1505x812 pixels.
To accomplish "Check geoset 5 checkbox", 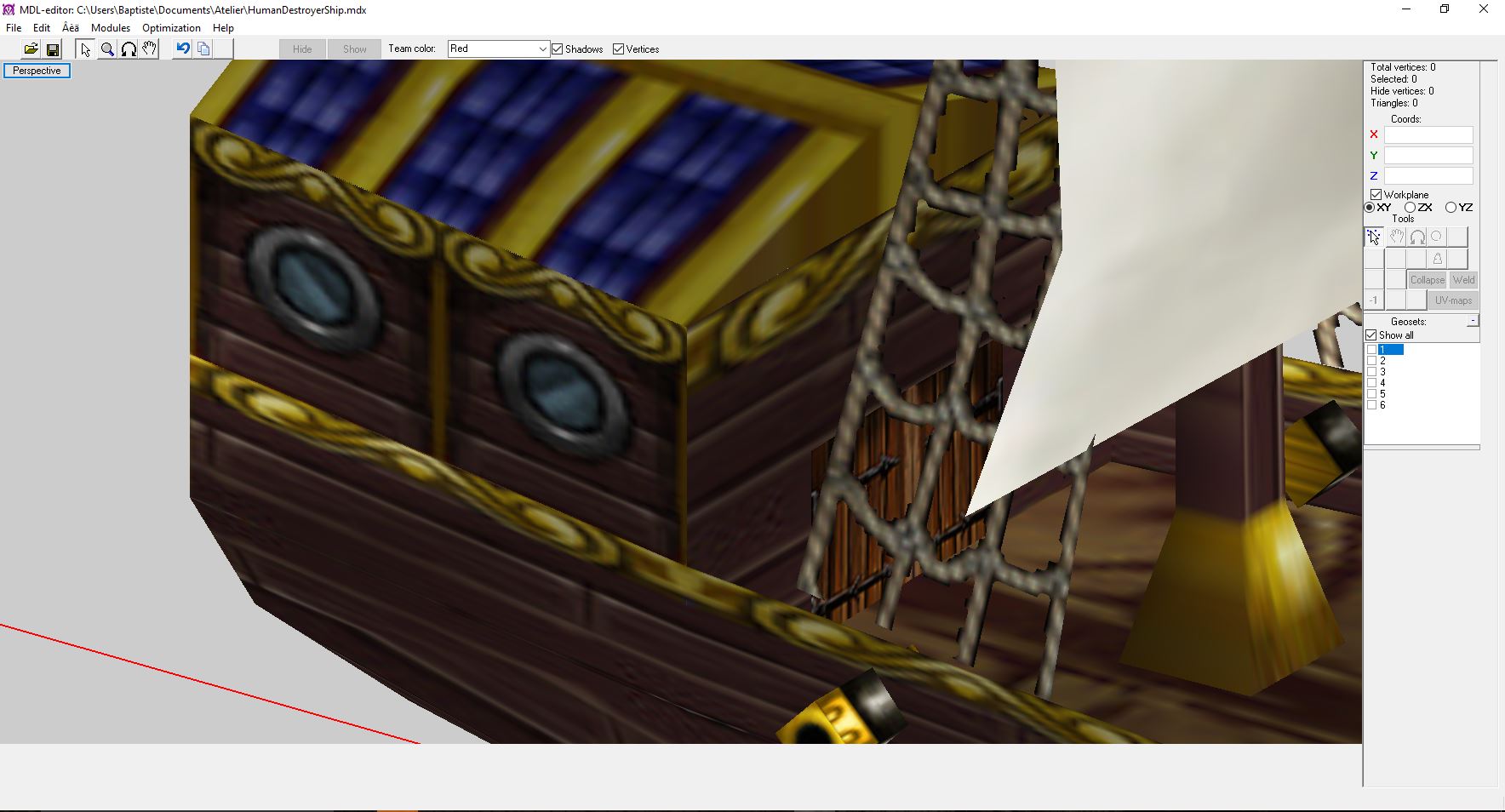I will point(1371,394).
